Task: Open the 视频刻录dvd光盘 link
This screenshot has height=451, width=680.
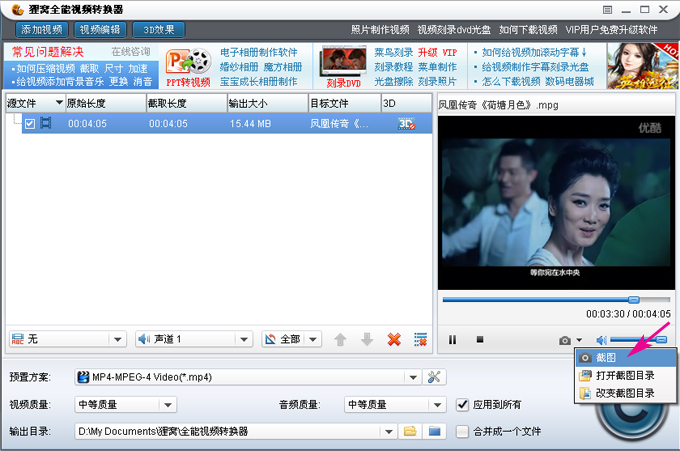Action: coord(454,30)
